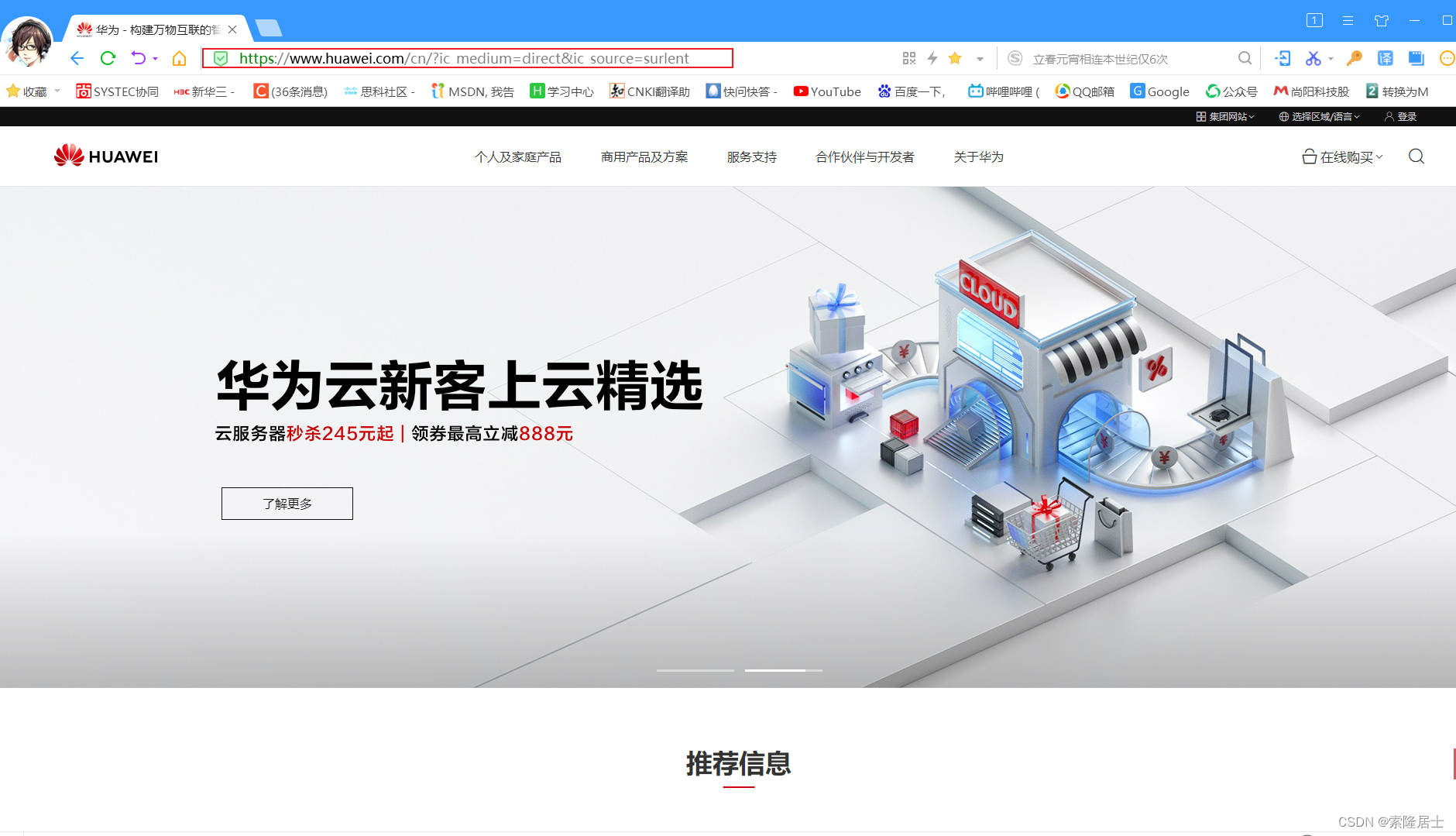Click the lightning speed mode icon
1456x836 pixels.
pyautogui.click(x=932, y=58)
